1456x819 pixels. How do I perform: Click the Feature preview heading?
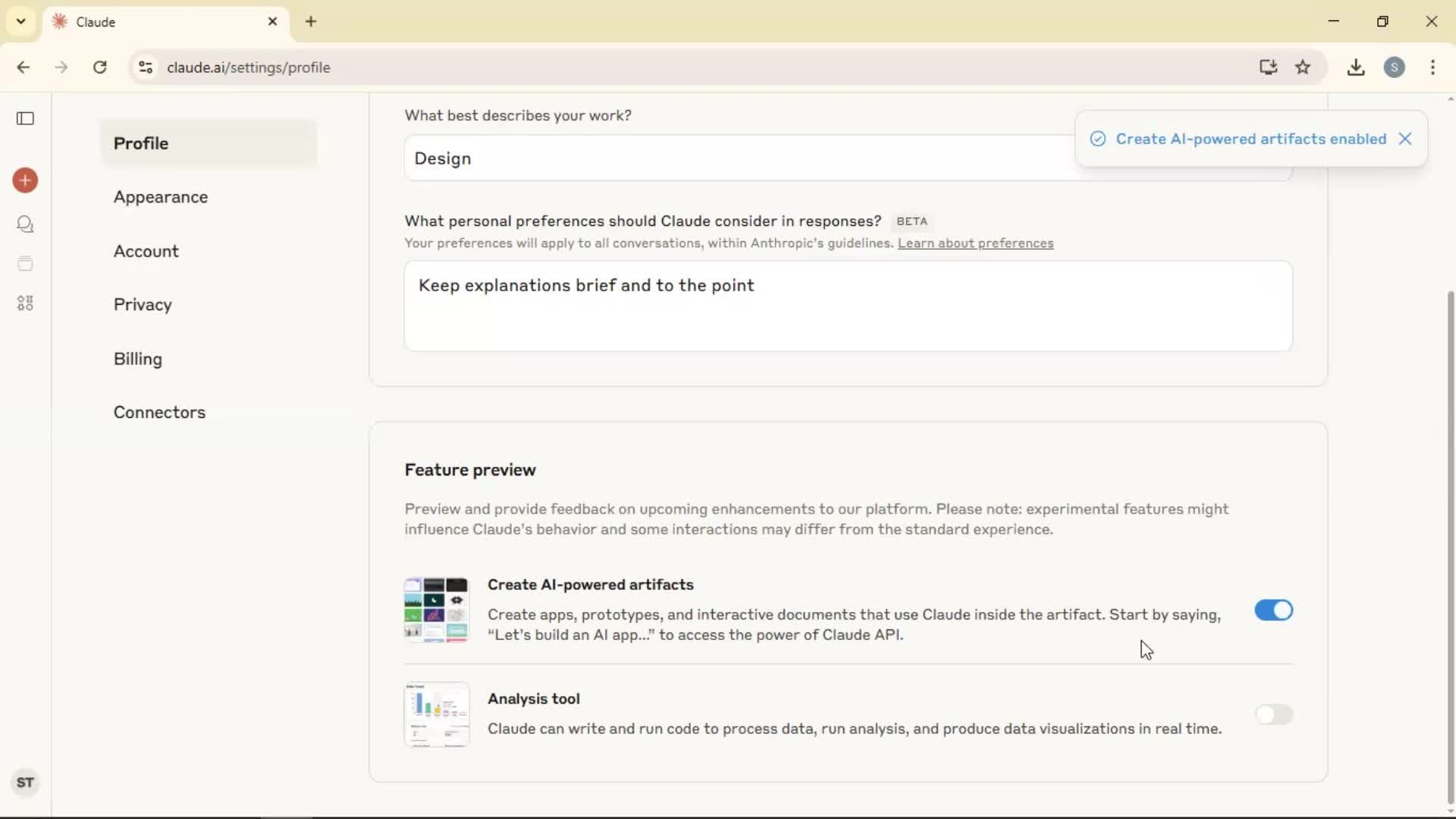(x=470, y=470)
